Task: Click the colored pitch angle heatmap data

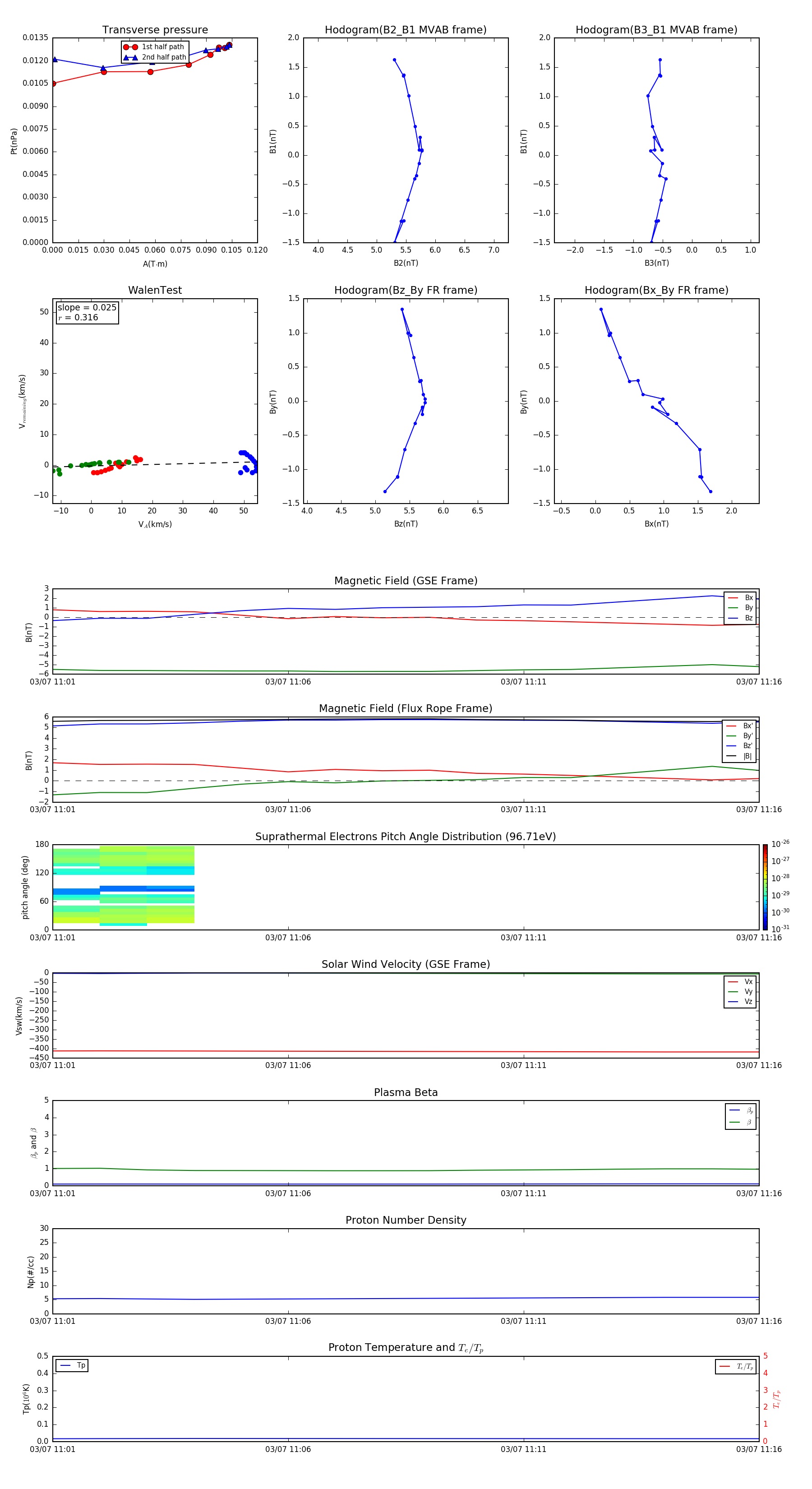Action: click(124, 886)
